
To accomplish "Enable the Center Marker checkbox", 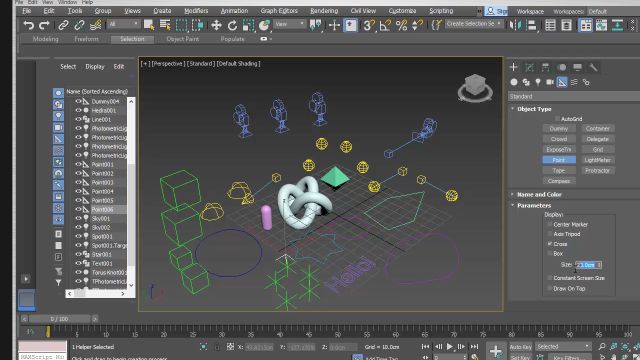I will pos(550,224).
